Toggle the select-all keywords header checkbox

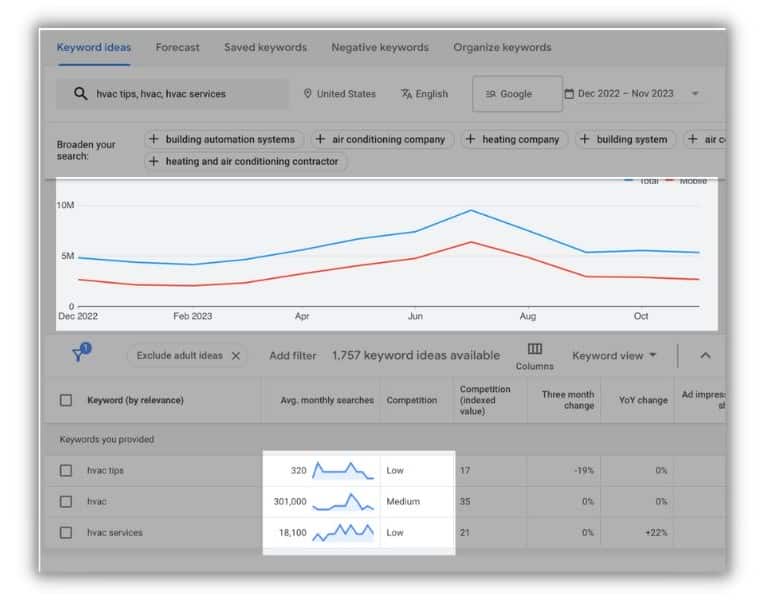pos(66,400)
